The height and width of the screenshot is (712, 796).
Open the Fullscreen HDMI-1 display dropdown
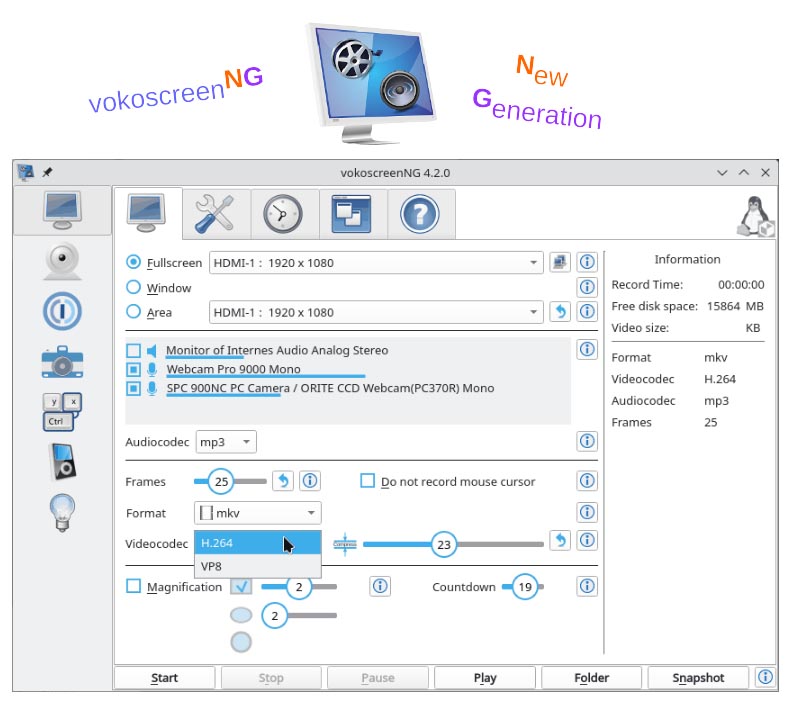tap(375, 263)
